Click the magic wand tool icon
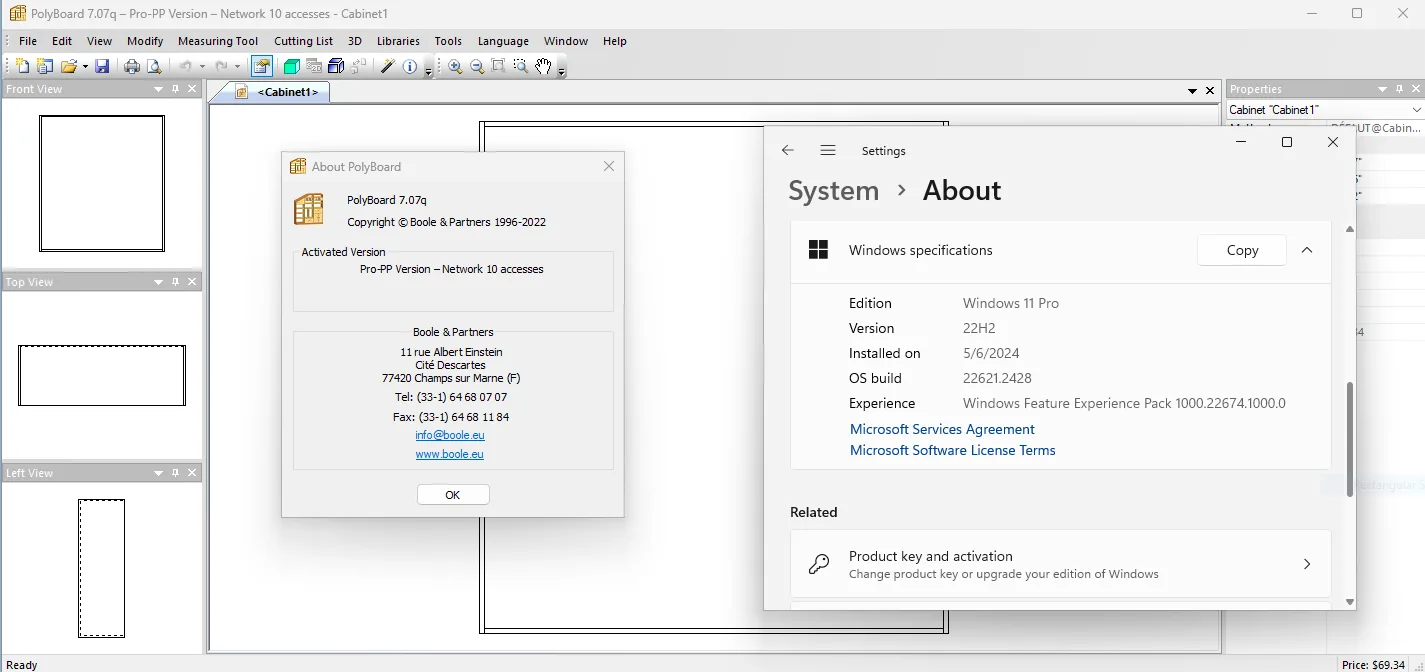 click(388, 66)
